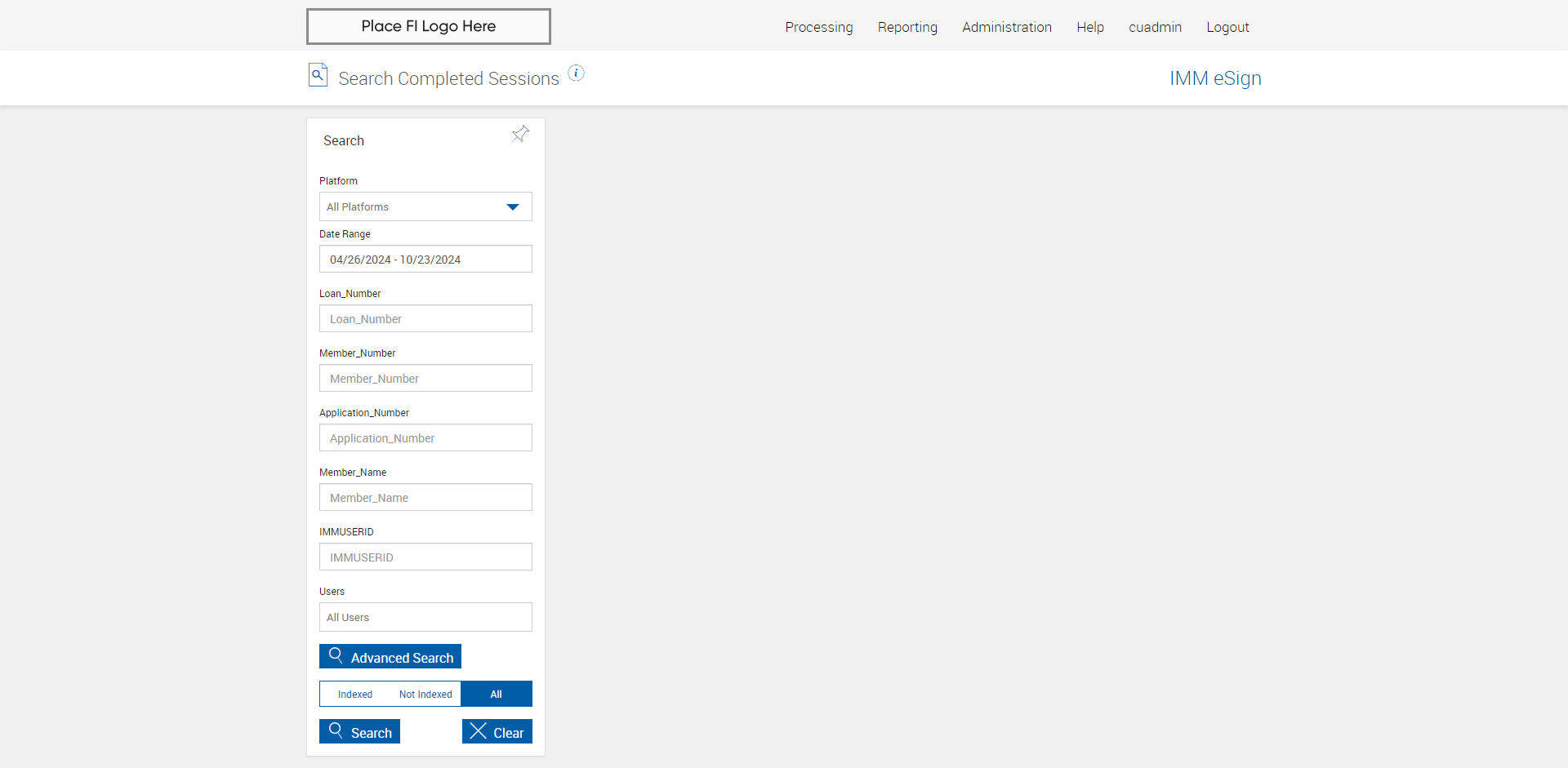Open the Help menu
Image resolution: width=1568 pixels, height=768 pixels.
point(1090,27)
